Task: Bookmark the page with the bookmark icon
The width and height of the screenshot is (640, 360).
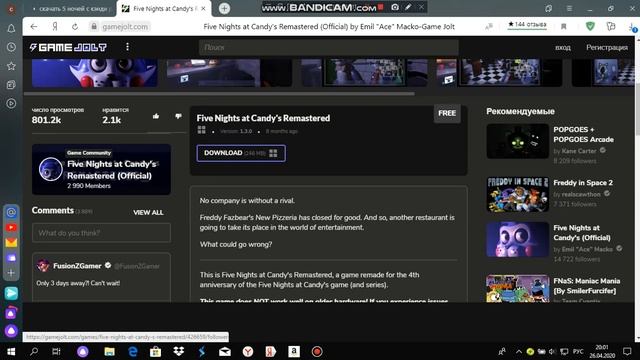Action: tap(564, 27)
